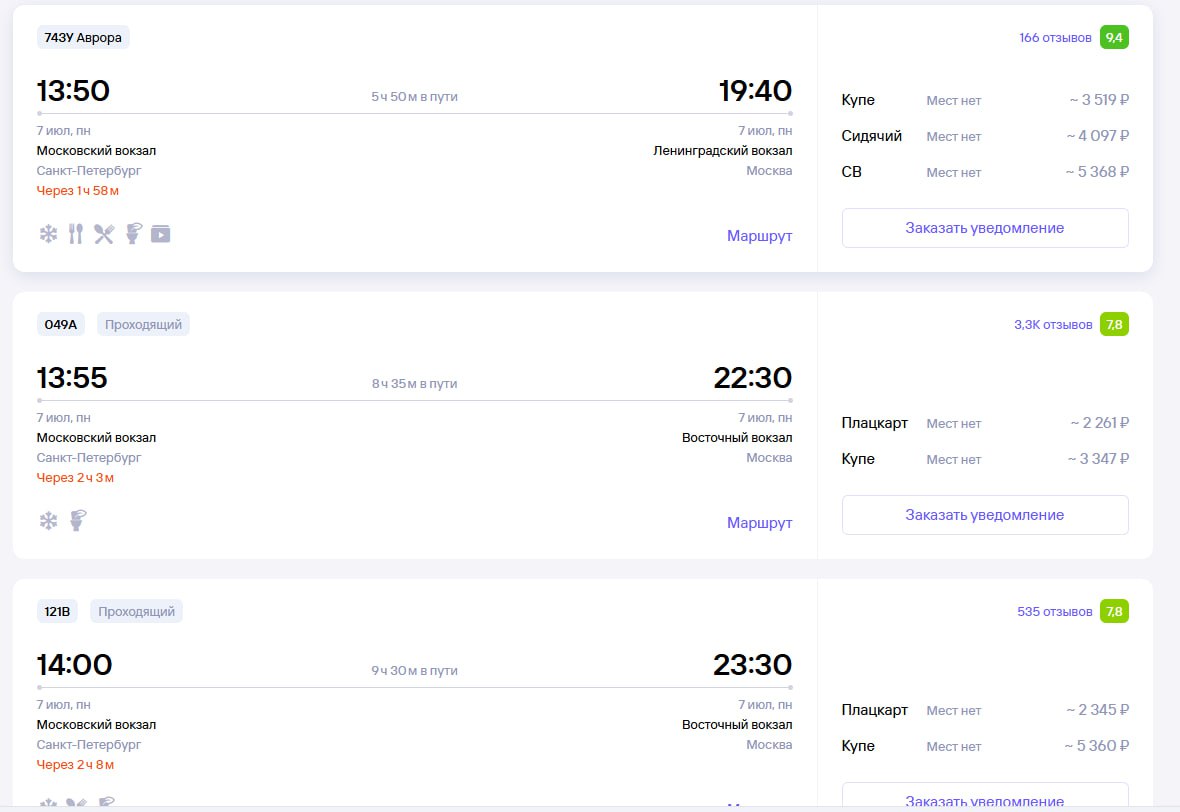The image size is (1180, 812).
Task: Click Заказать уведомление for the Аврора train
Action: 984,228
